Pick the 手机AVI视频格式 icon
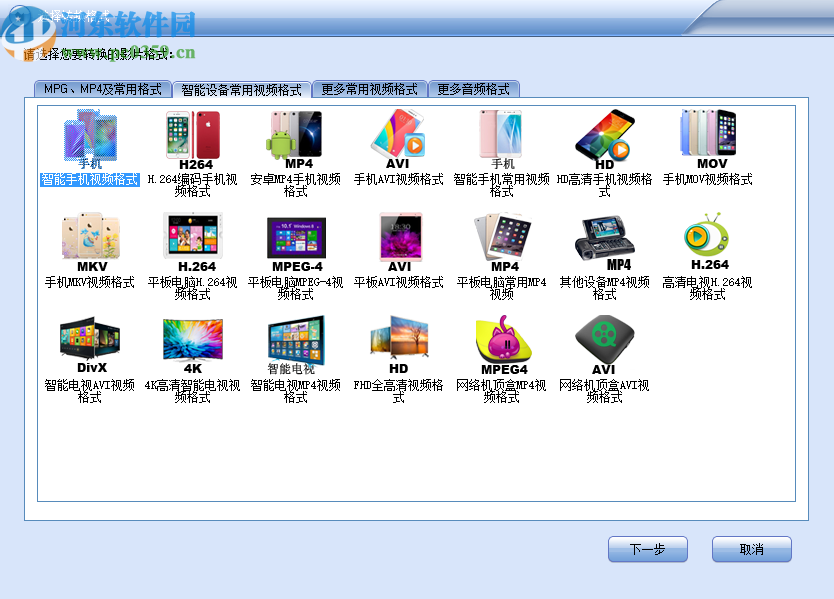 point(398,139)
